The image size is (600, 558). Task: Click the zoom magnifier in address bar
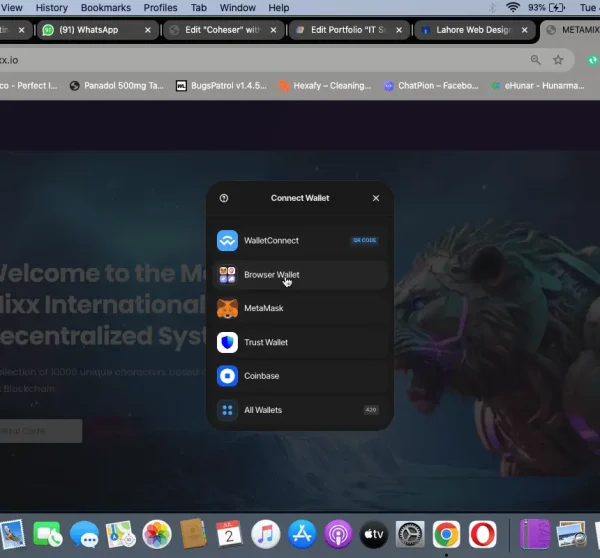[536, 60]
